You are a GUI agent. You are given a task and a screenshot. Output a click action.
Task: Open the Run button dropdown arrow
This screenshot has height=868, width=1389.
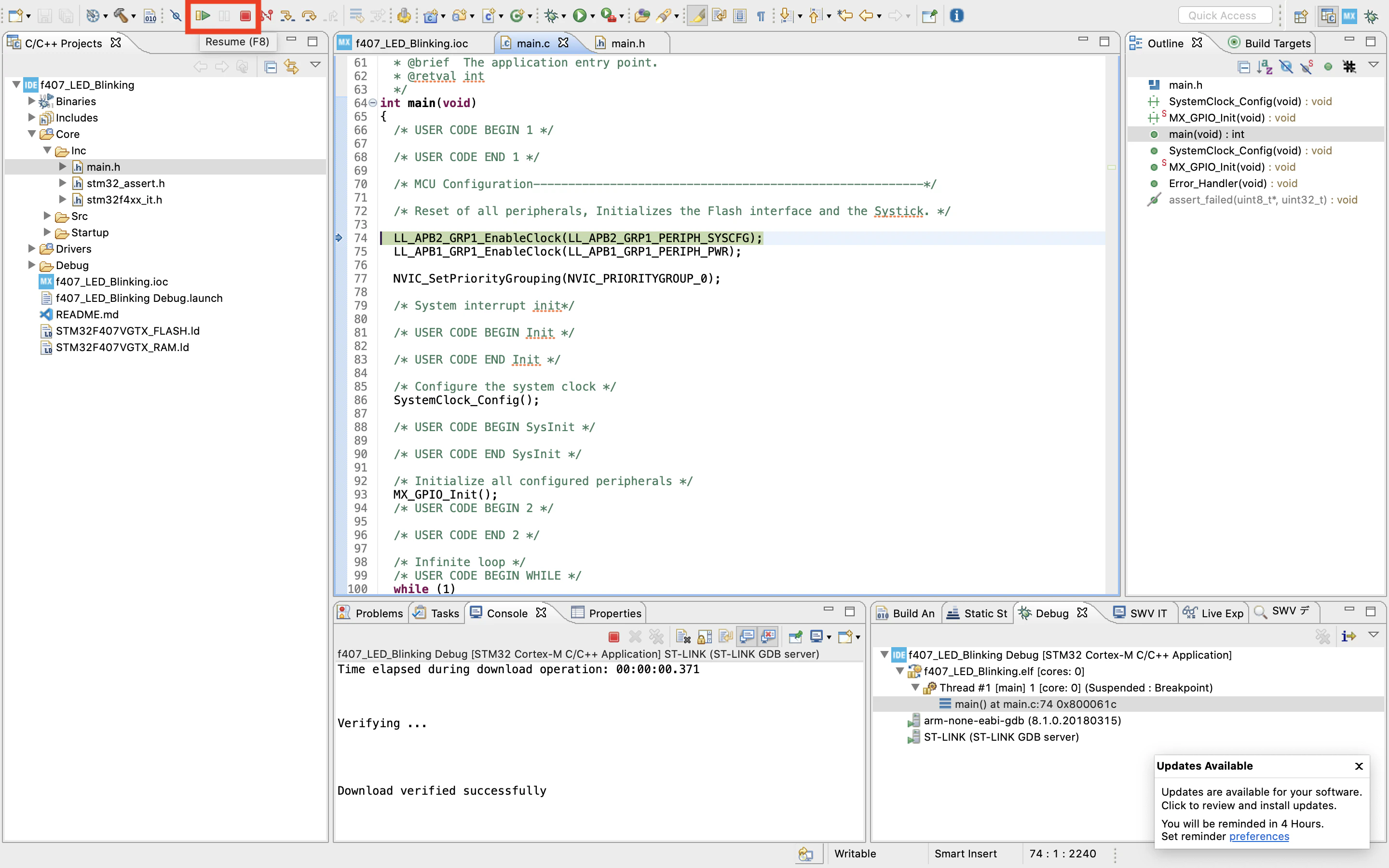point(594,16)
